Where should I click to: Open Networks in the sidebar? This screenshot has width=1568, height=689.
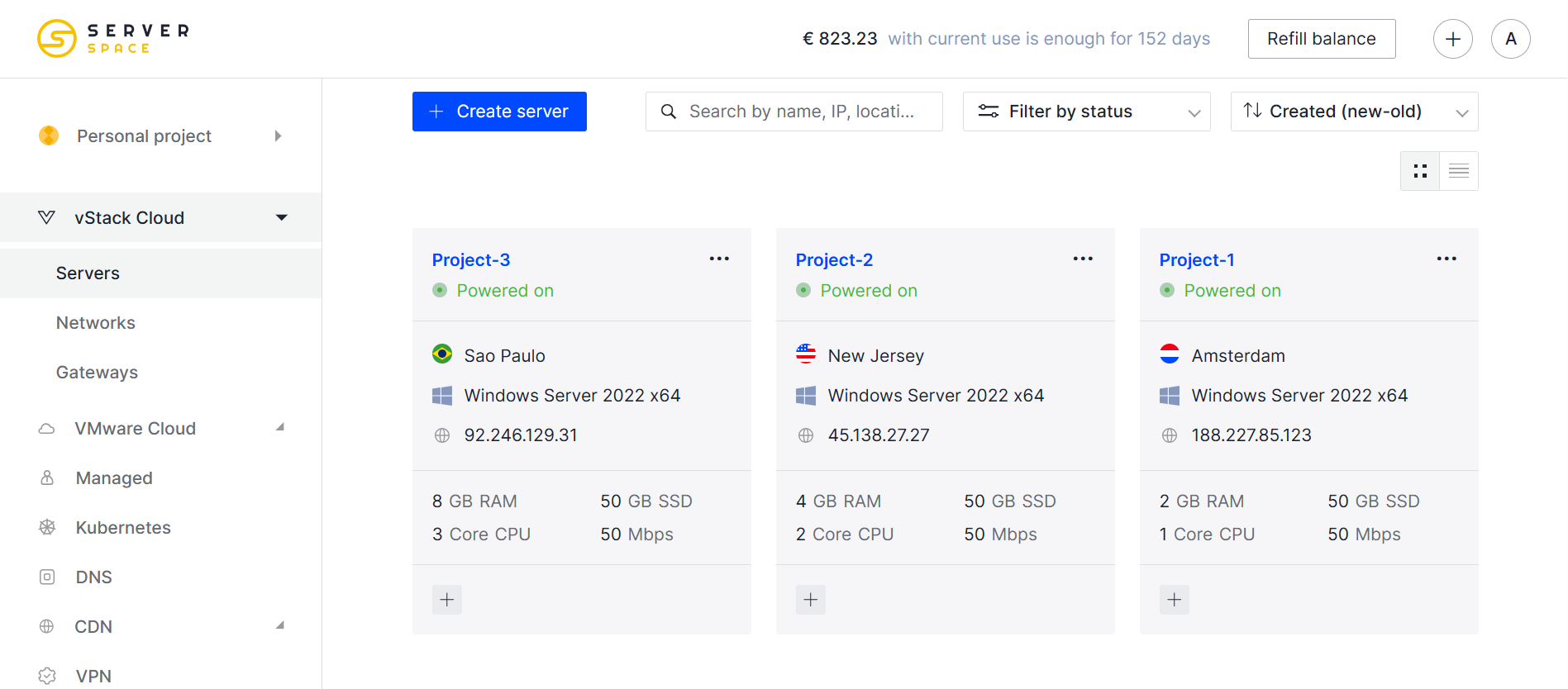pos(161,323)
